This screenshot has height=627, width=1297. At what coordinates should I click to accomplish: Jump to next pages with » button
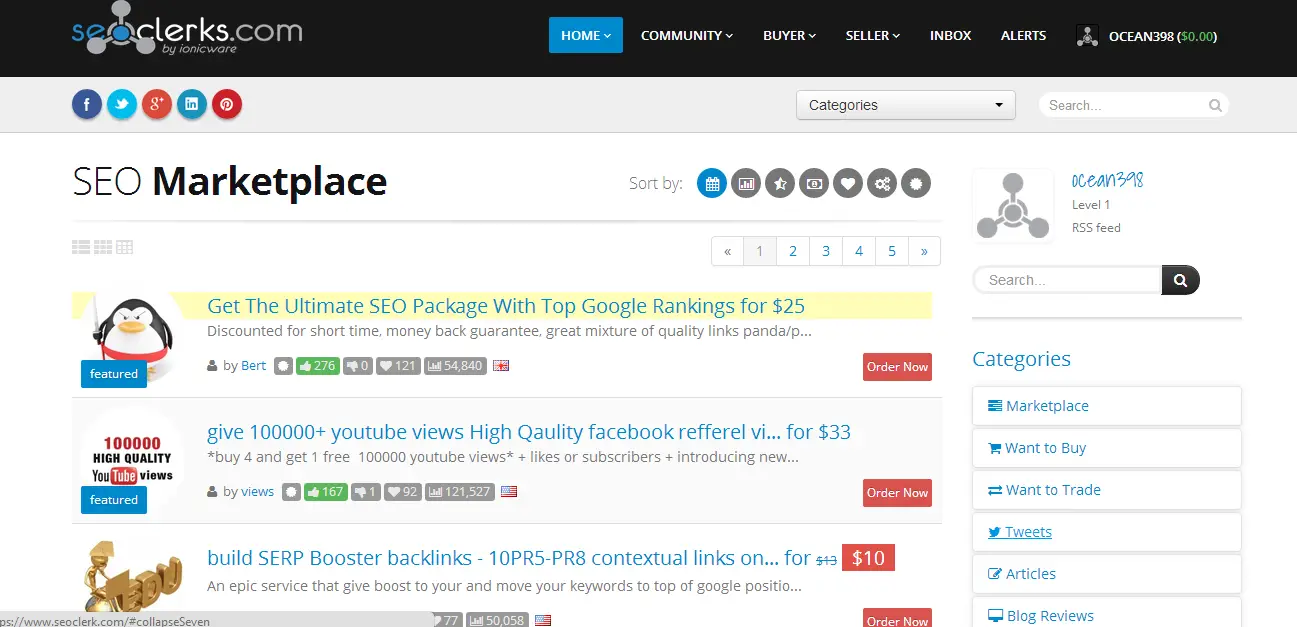[924, 251]
